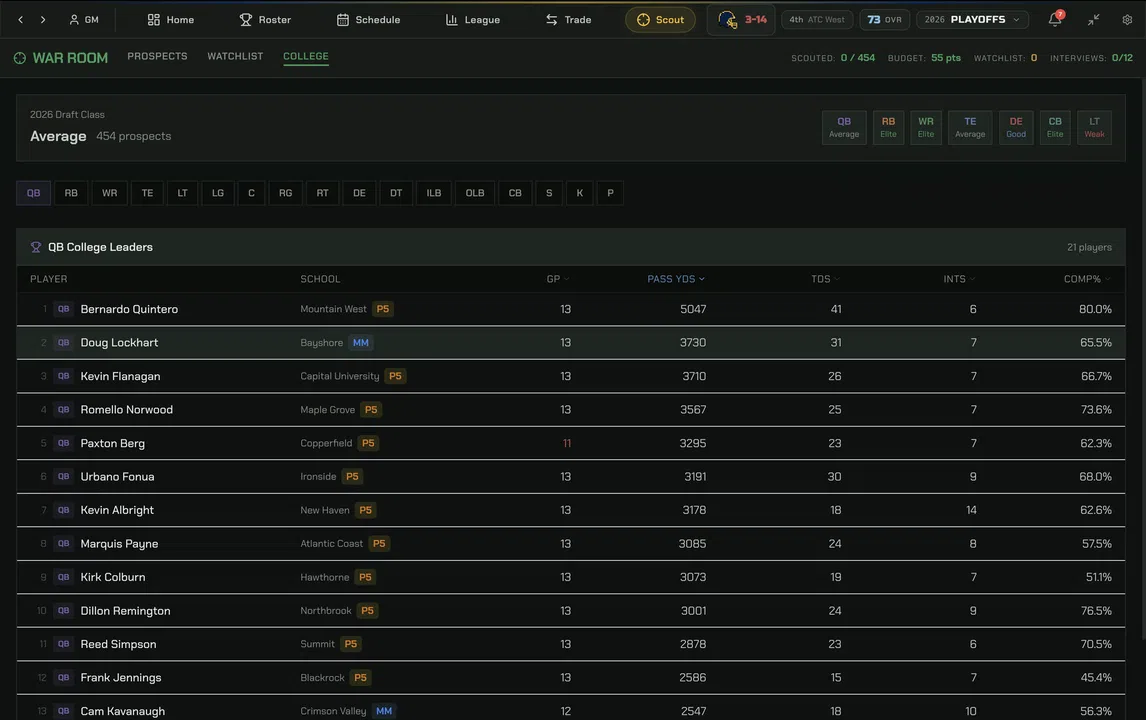This screenshot has height=720, width=1146.
Task: Click the LT Weak class strength card
Action: (1094, 127)
